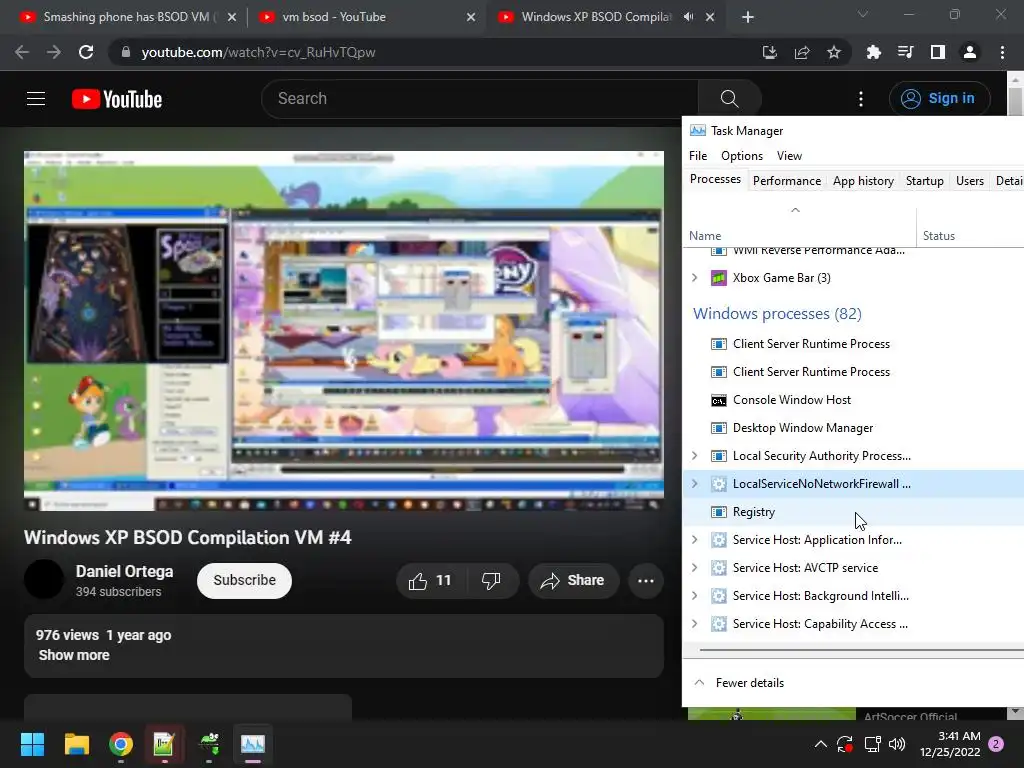
Task: Switch to Performance tab in Task Manager
Action: tap(786, 181)
